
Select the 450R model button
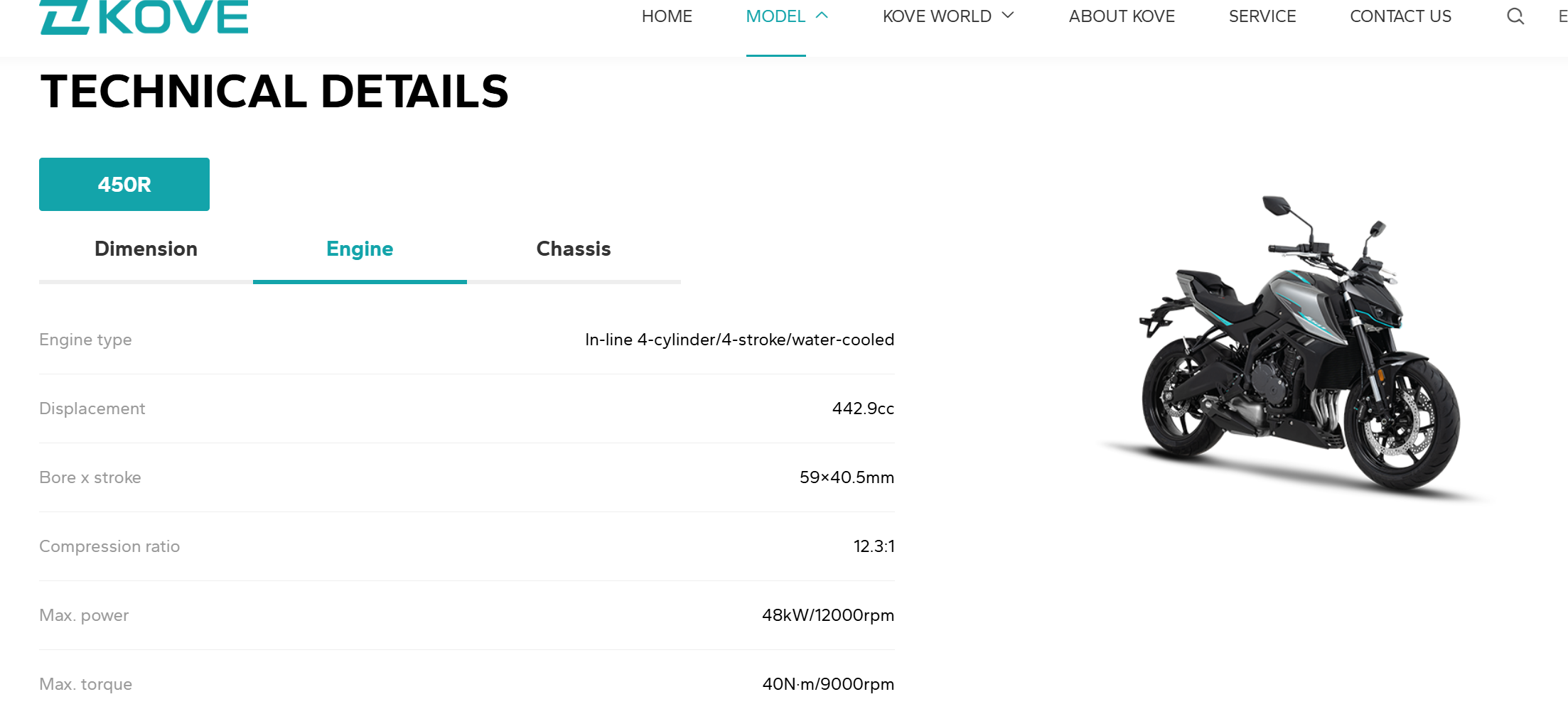[x=124, y=184]
